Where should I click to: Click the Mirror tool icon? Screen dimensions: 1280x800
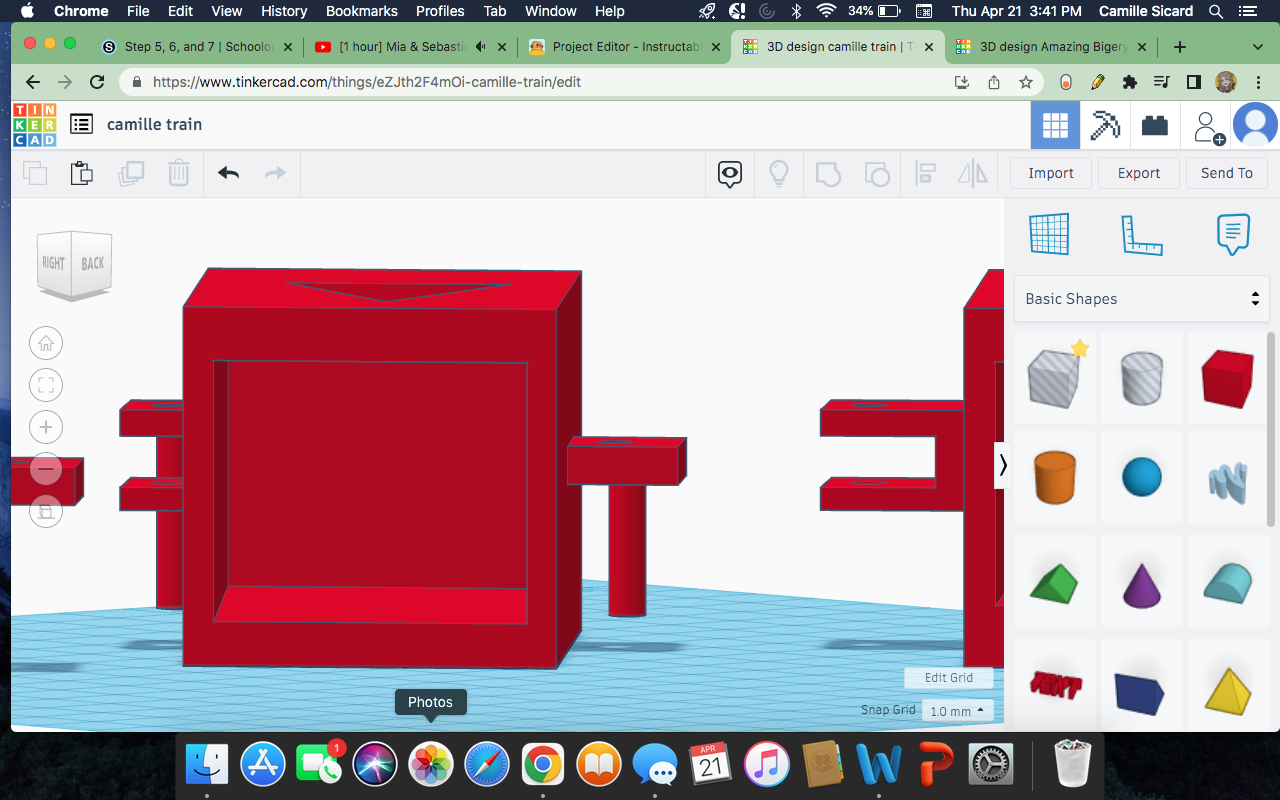pyautogui.click(x=973, y=174)
